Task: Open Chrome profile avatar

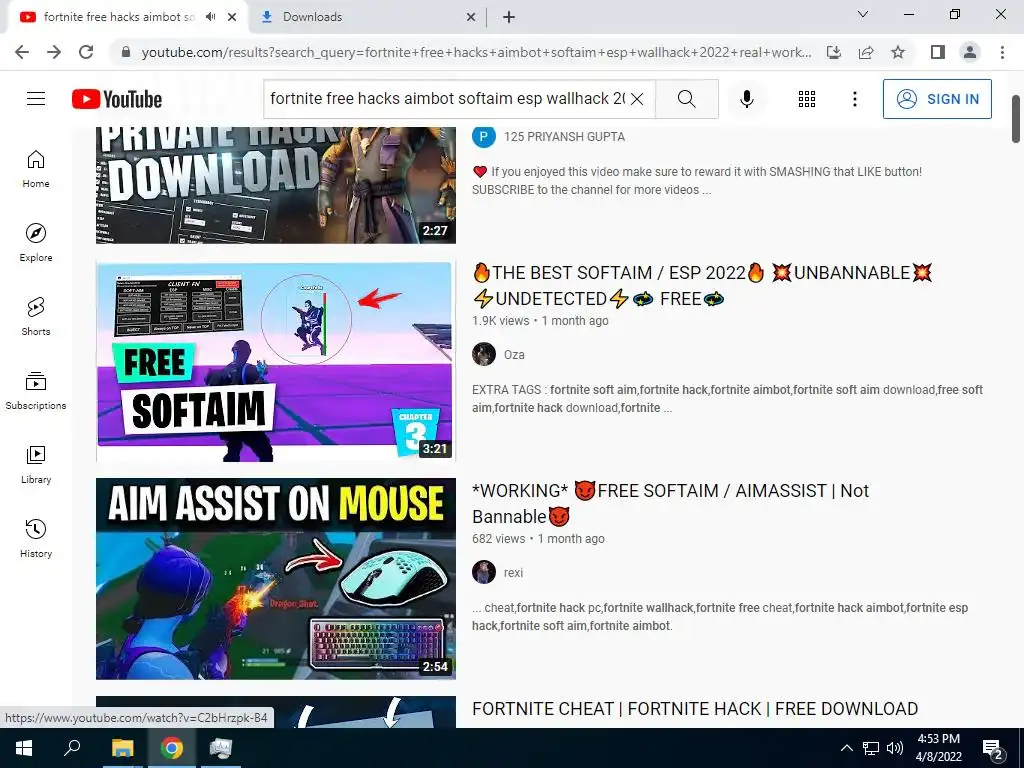Action: (x=970, y=52)
